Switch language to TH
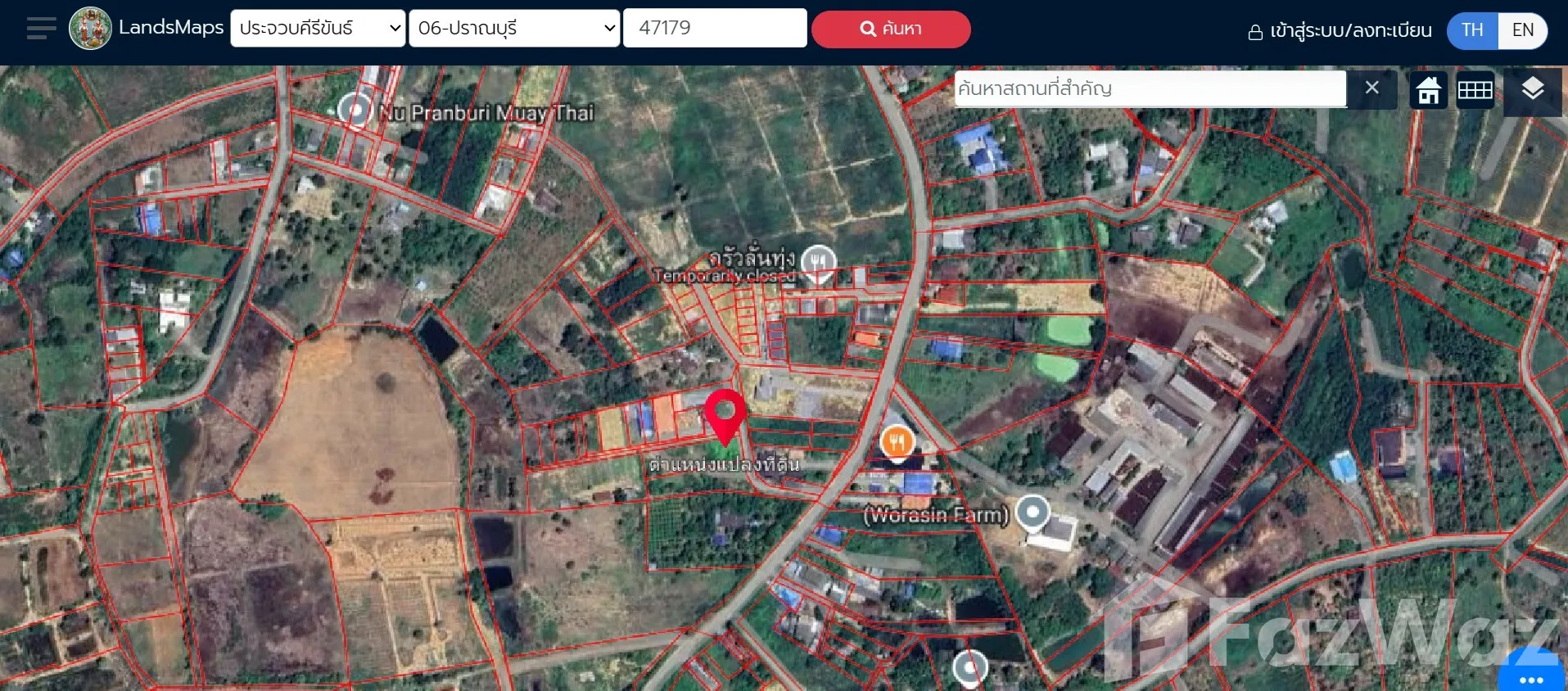 click(1471, 30)
